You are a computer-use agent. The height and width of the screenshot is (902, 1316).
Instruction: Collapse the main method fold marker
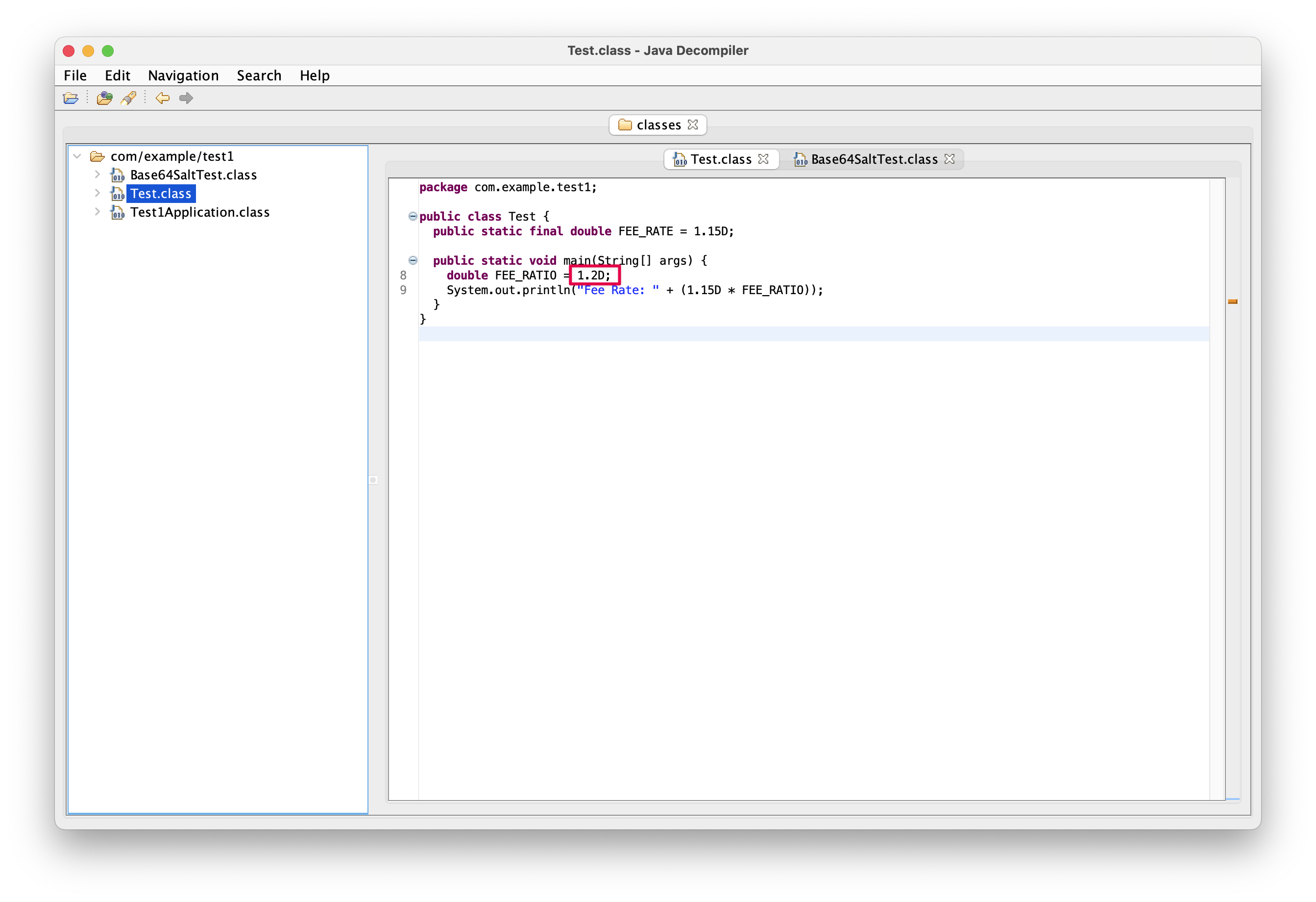[x=413, y=260]
